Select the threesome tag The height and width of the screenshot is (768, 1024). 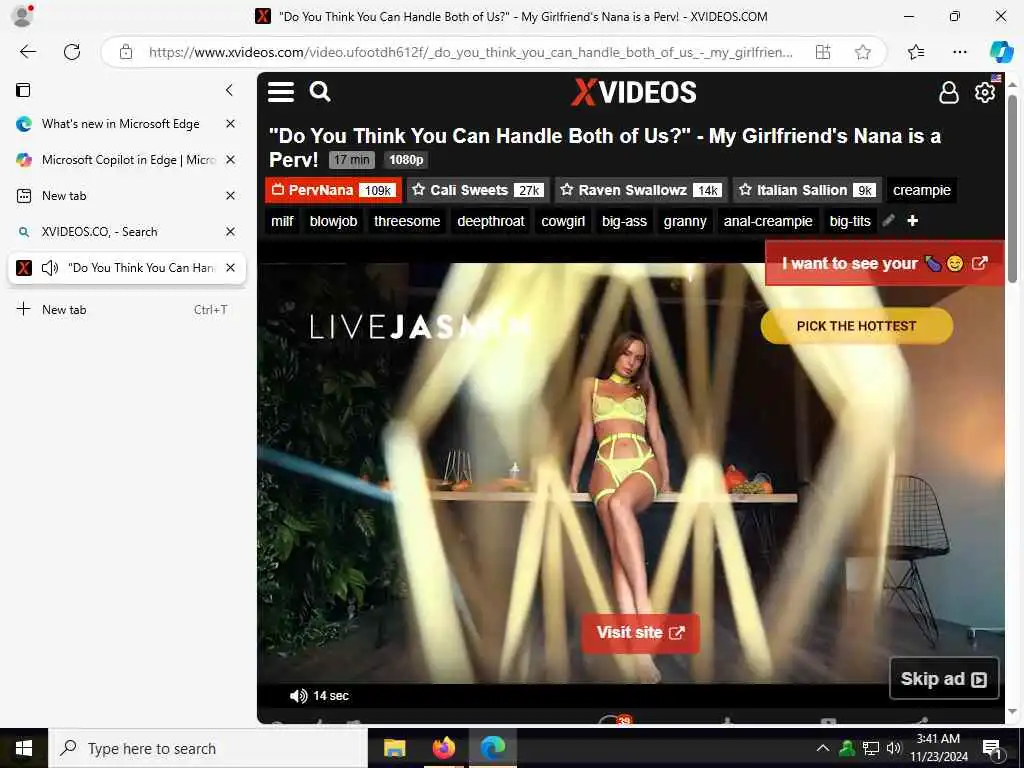[407, 221]
